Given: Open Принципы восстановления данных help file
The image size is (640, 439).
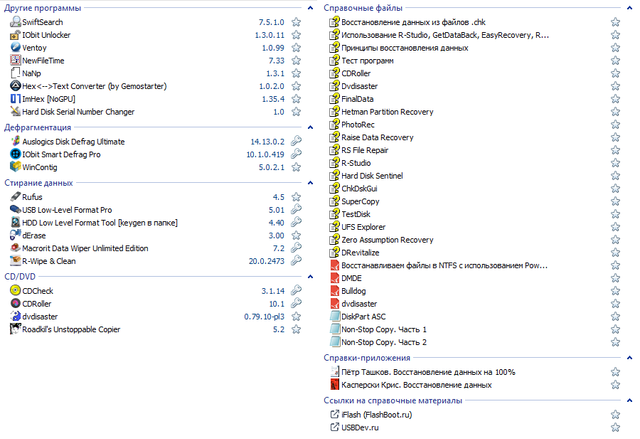Looking at the screenshot, I should 404,48.
